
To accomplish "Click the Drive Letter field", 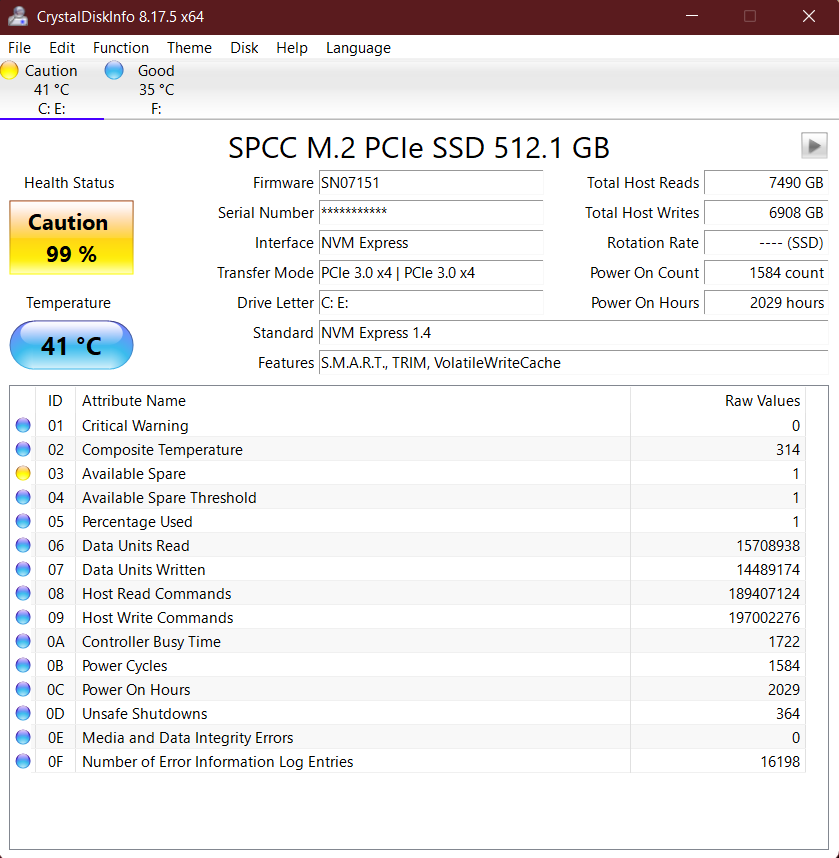I will point(431,303).
